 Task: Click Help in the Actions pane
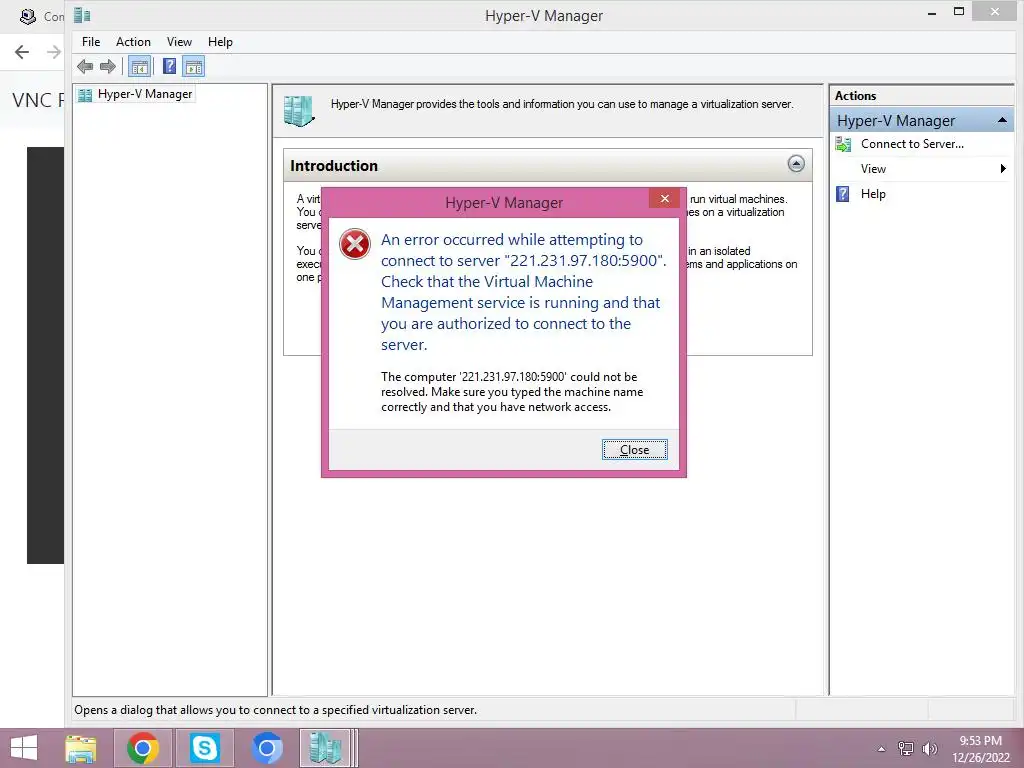[x=873, y=193]
